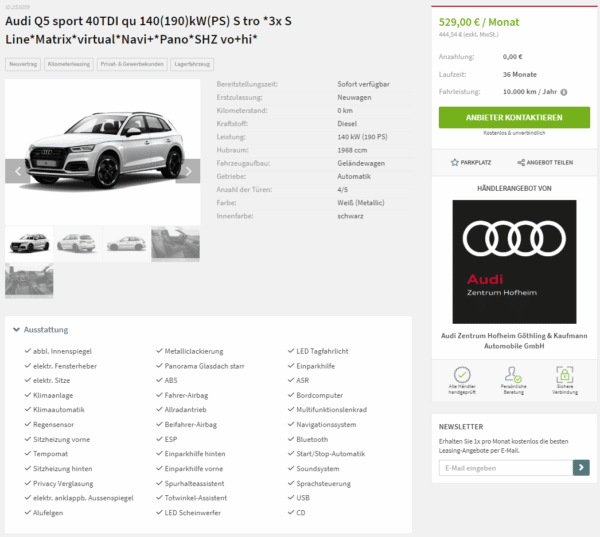Click the 'Weiß (Metallic)' color value

360,203
